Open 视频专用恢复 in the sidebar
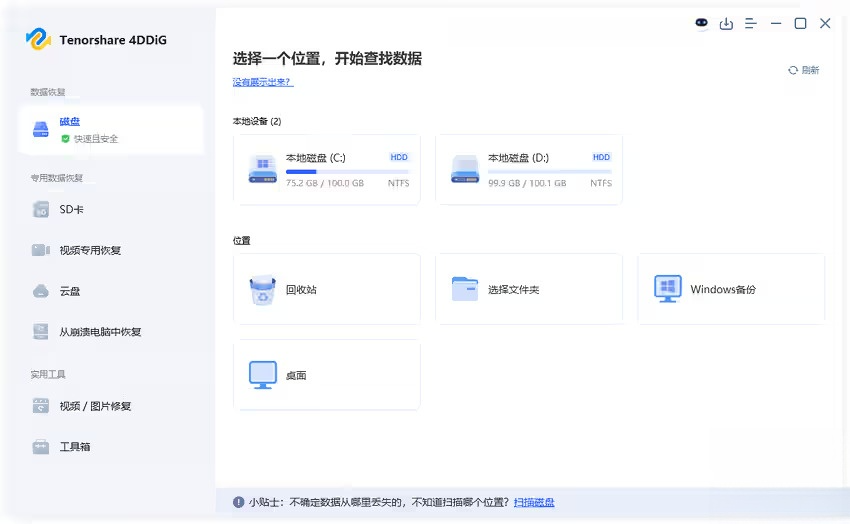Screen dimensions: 850x524 [111, 250]
